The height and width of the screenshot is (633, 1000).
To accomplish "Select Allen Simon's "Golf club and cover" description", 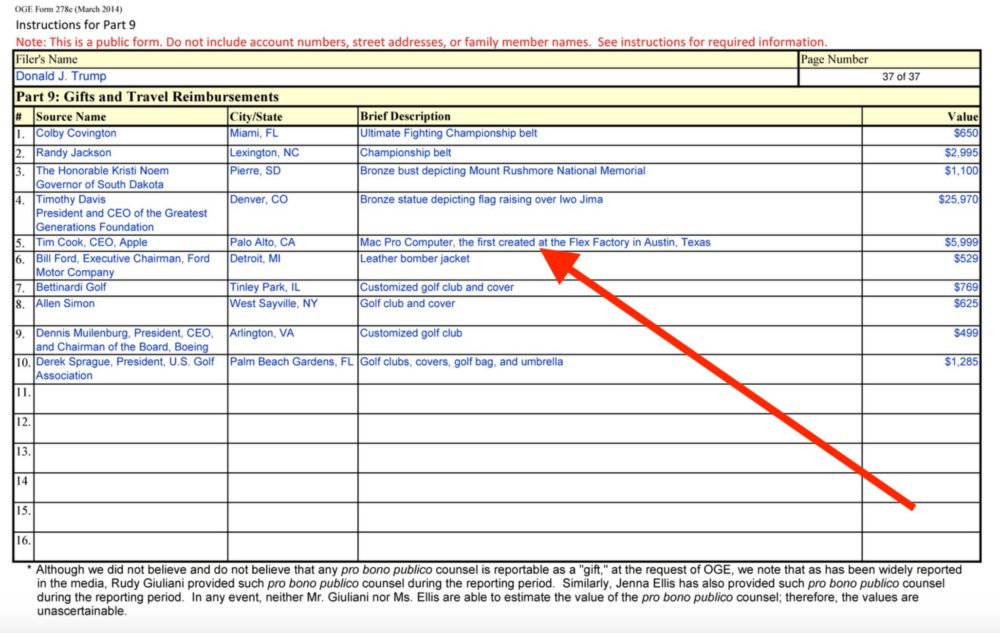I will tap(408, 303).
